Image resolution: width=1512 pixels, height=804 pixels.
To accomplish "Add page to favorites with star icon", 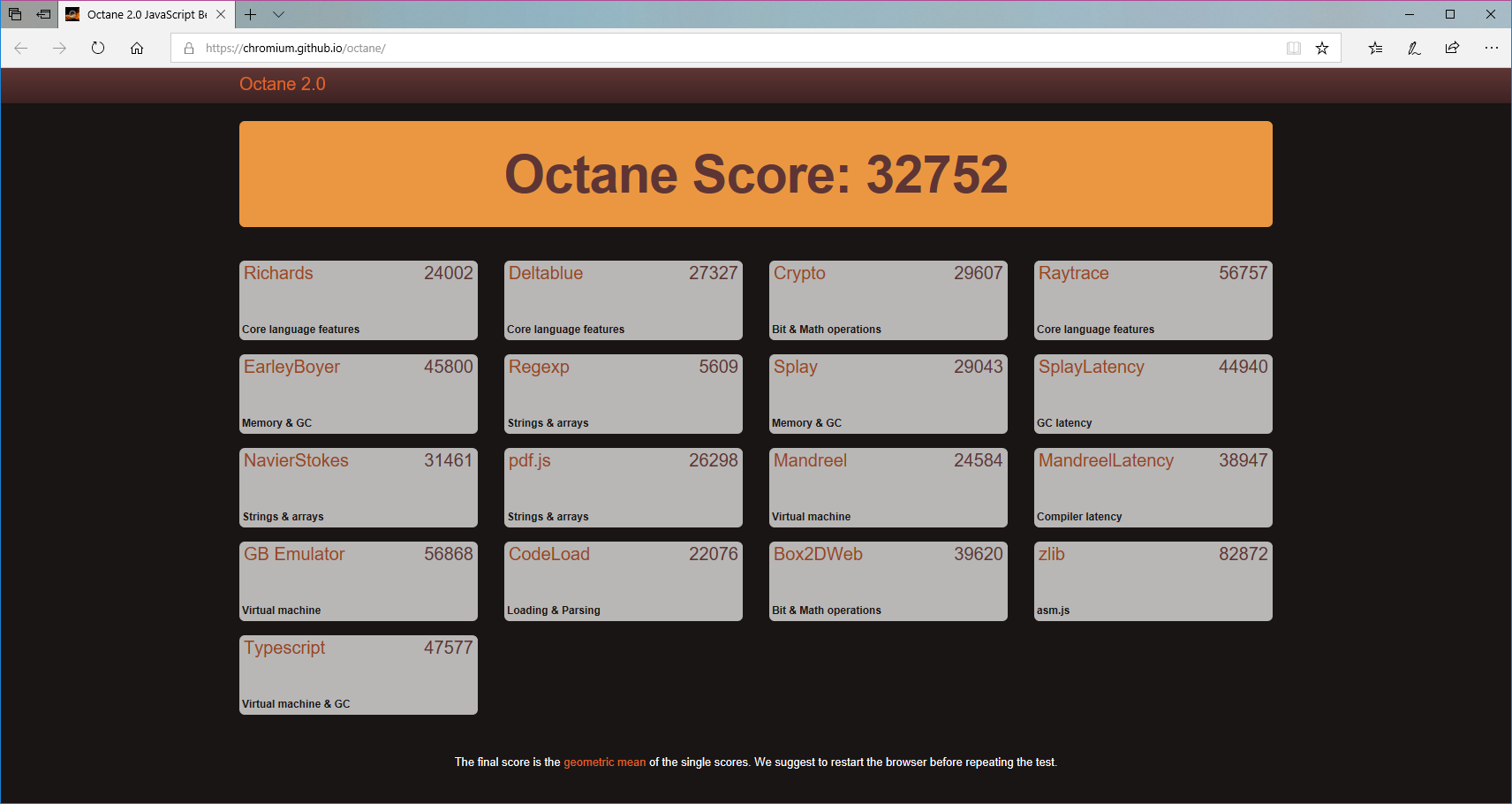I will [x=1322, y=48].
